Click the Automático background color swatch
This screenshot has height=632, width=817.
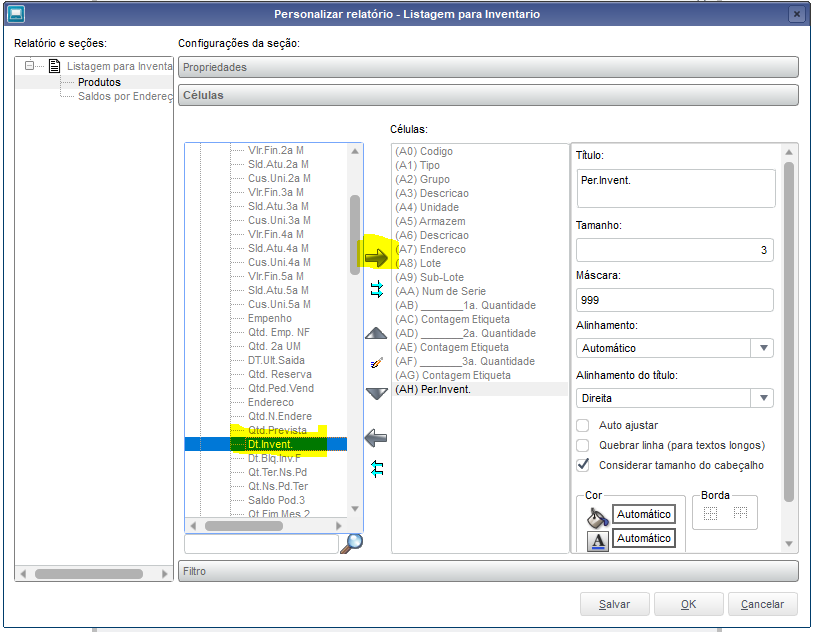pos(643,514)
